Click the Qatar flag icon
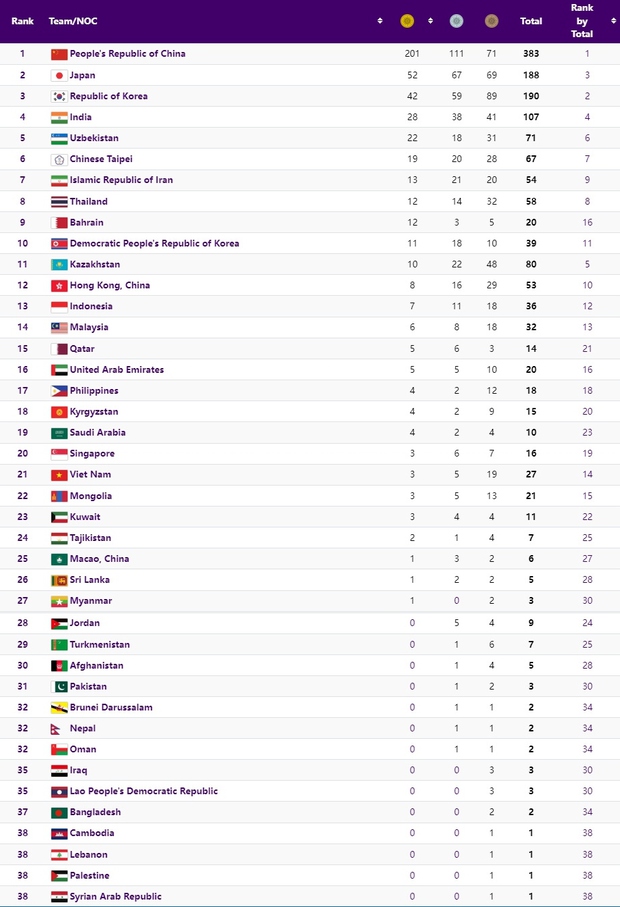 59,349
